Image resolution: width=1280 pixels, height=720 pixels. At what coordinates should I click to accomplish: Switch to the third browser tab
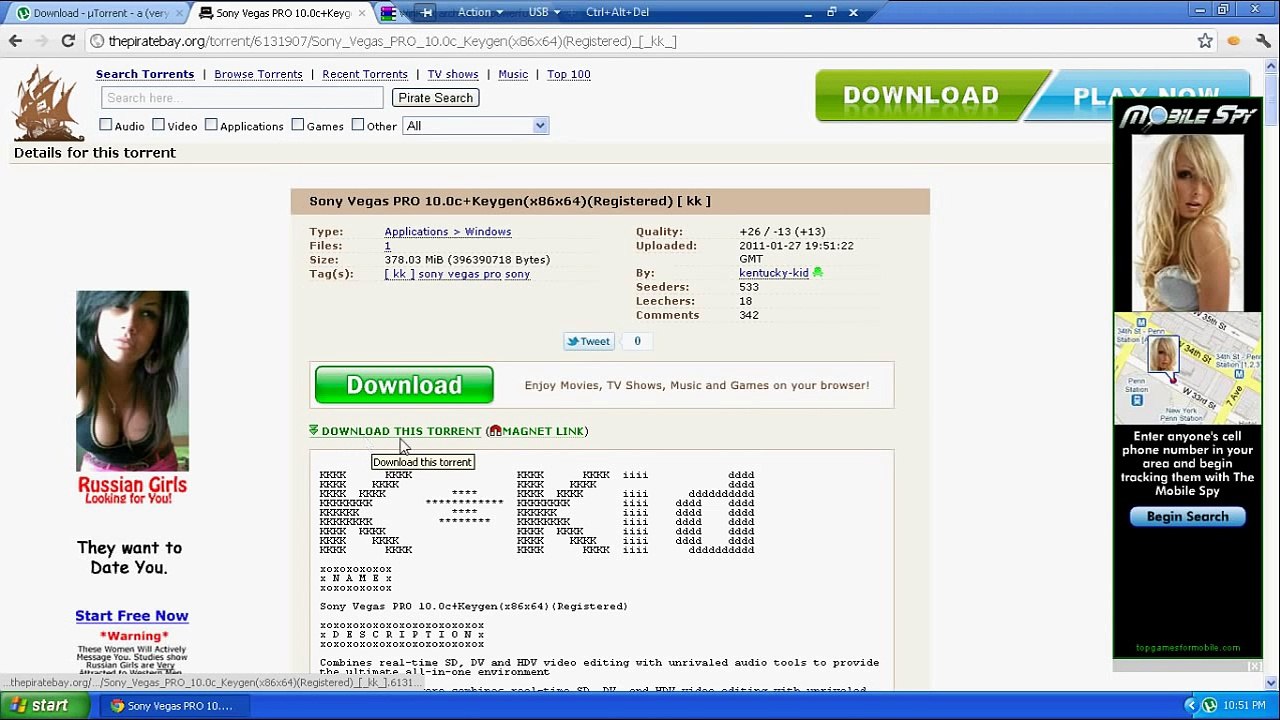point(390,13)
